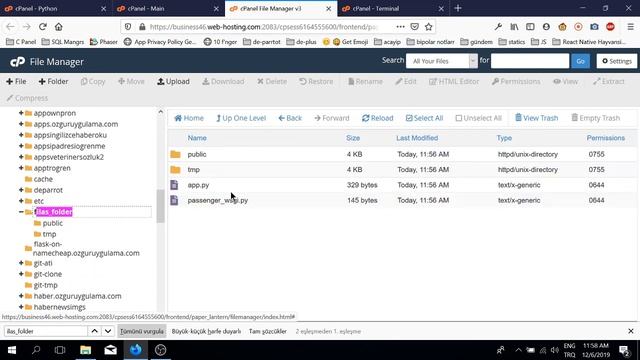Open Firefox from Windows taskbar
640x360 pixels.
pyautogui.click(x=136, y=350)
